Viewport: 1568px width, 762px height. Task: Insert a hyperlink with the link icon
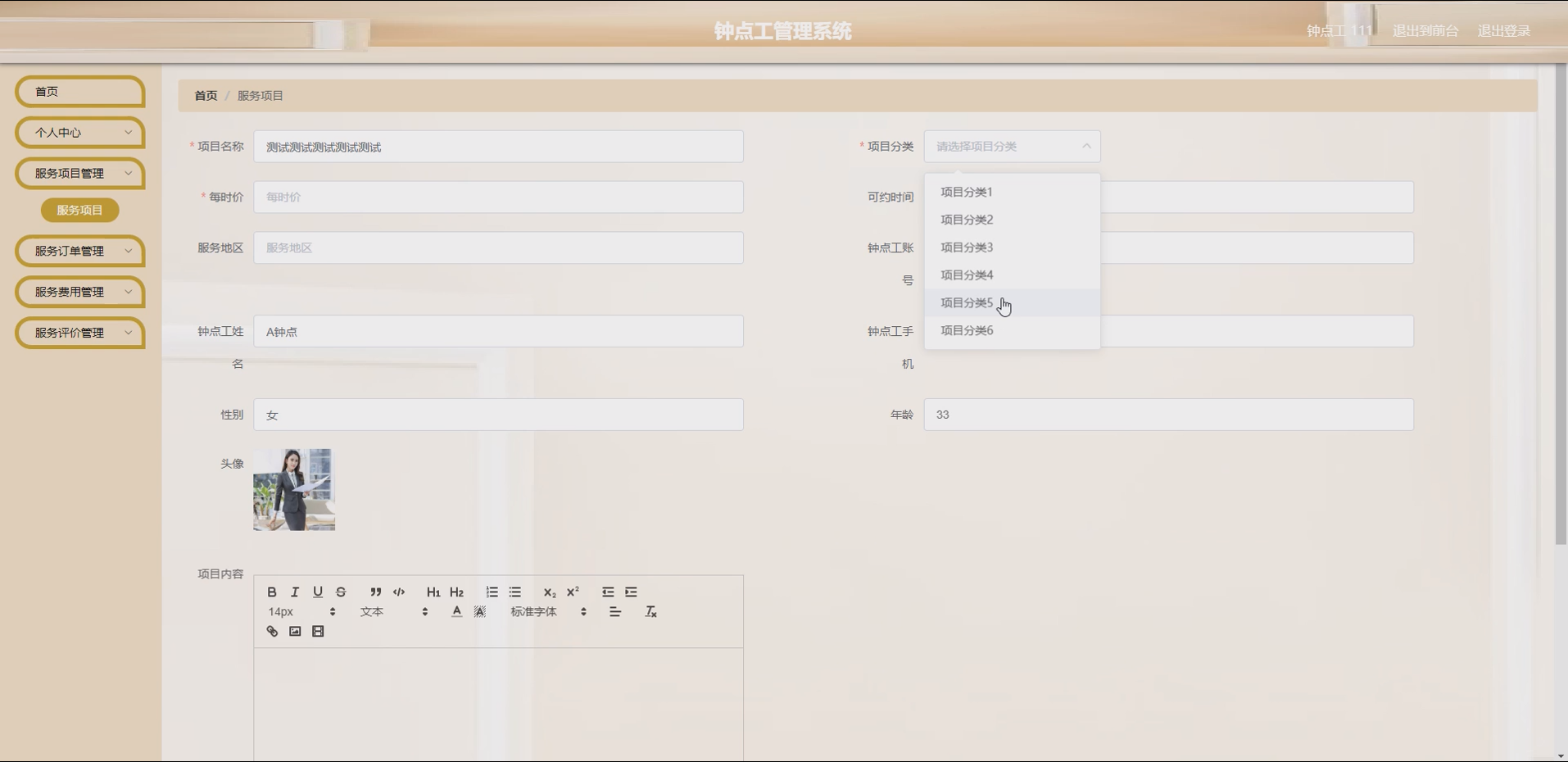(272, 631)
